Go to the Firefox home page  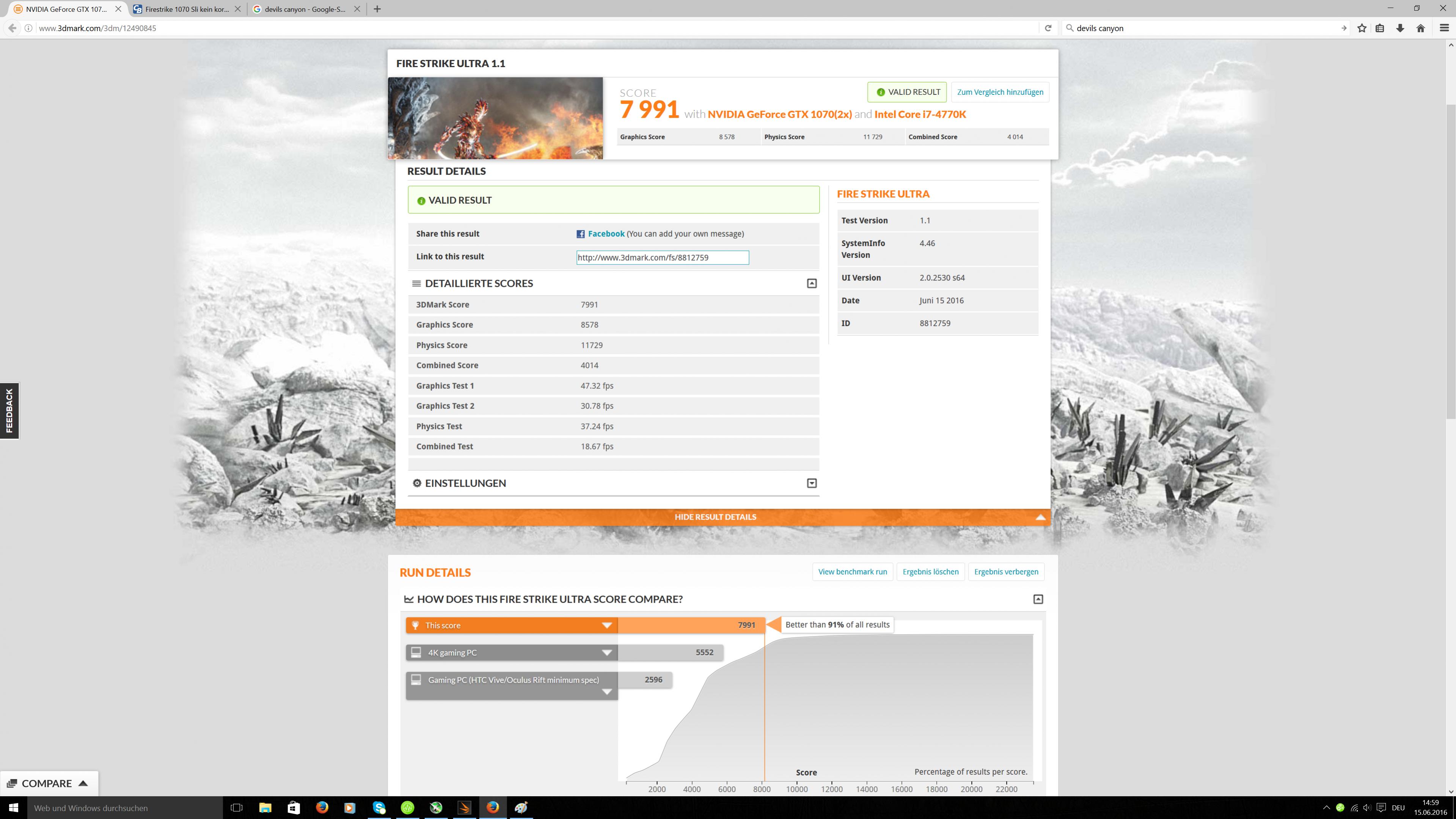(x=1420, y=28)
